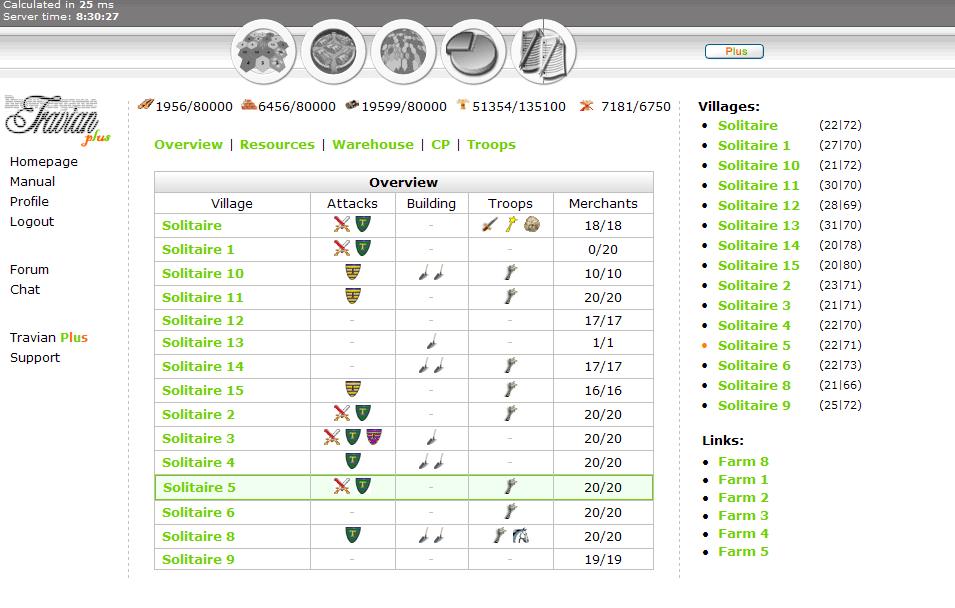
Task: Open the world map globe icon
Action: [403, 50]
